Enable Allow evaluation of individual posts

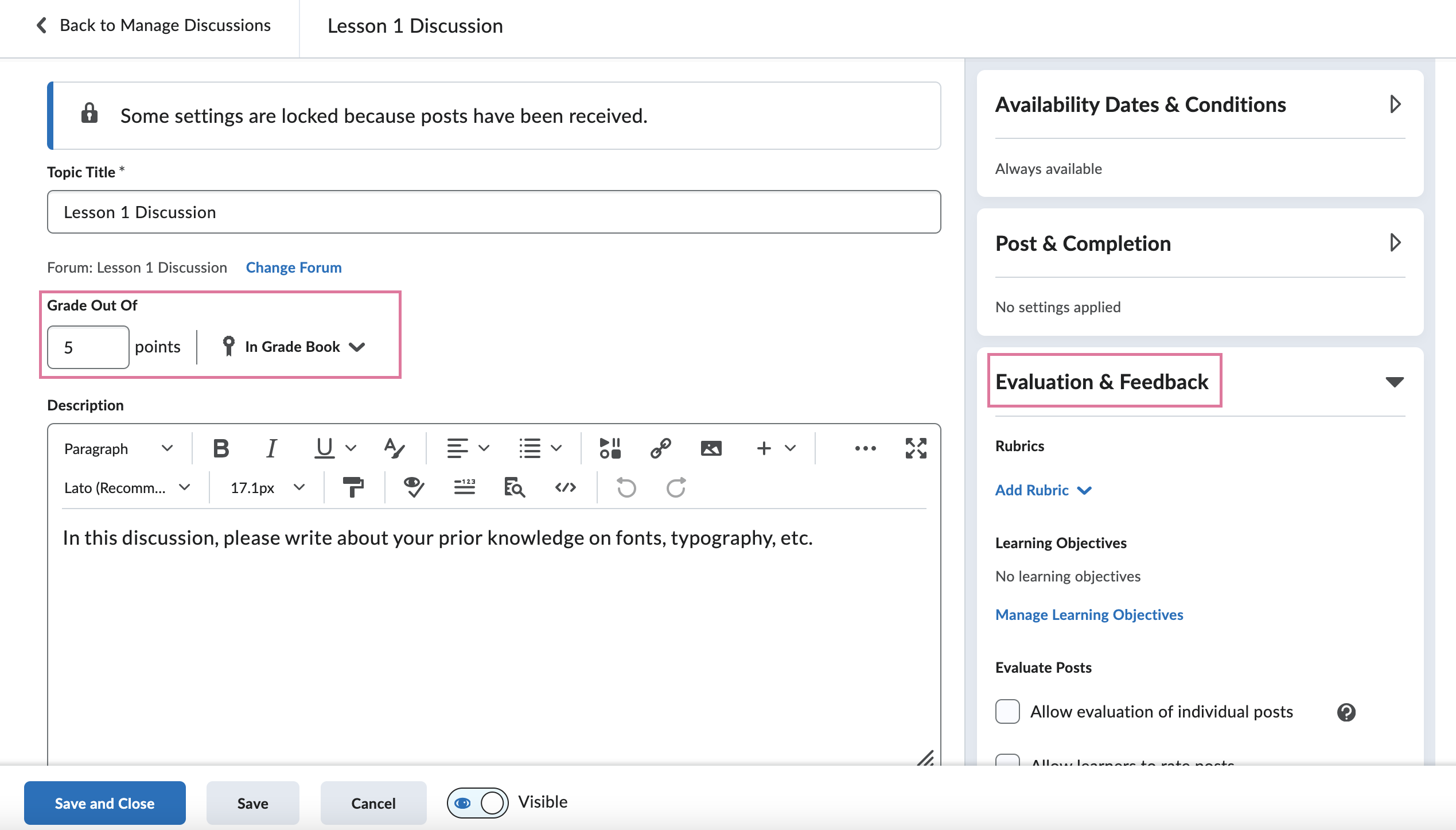(1007, 711)
